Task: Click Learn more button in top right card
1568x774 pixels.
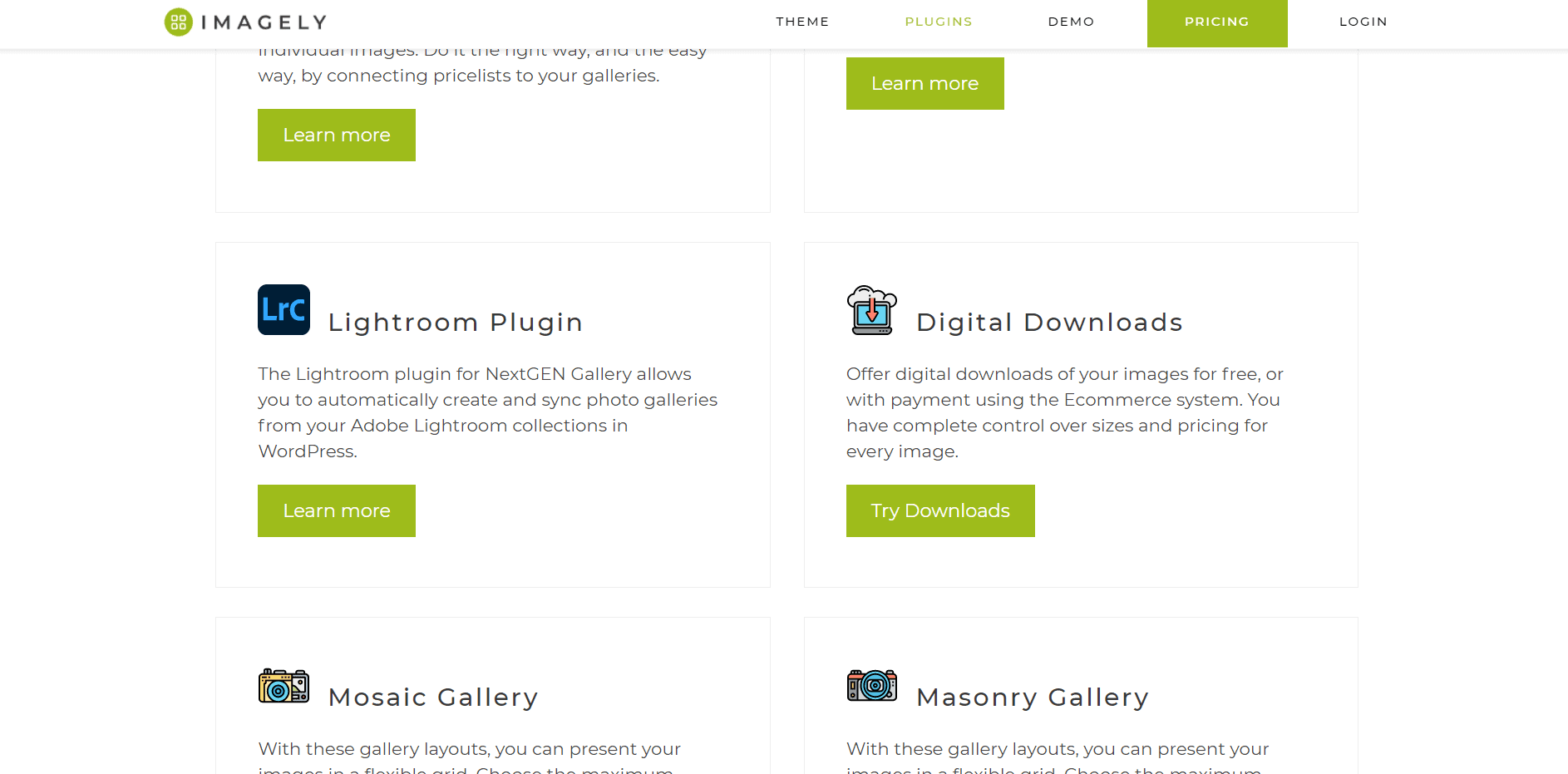Action: 925,83
